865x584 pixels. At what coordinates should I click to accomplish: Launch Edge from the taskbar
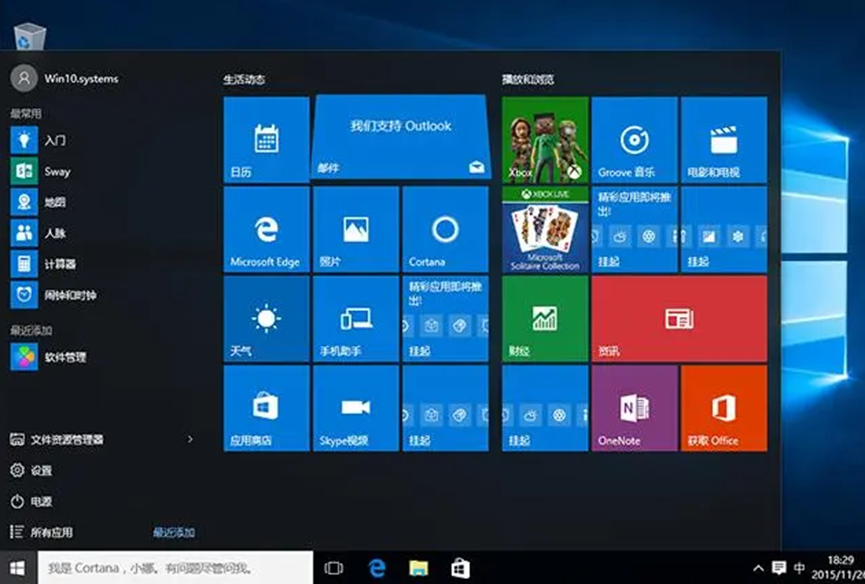[377, 568]
